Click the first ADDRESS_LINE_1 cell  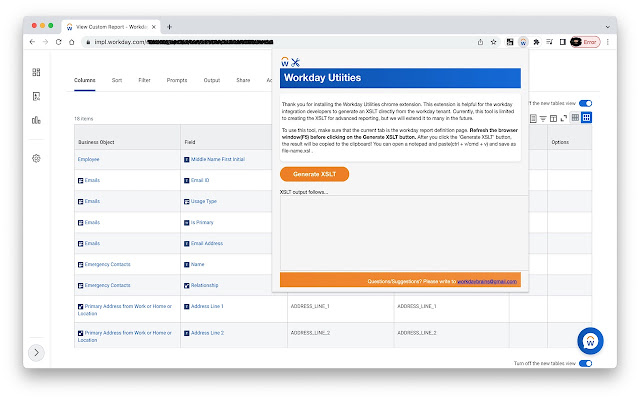click(x=310, y=306)
